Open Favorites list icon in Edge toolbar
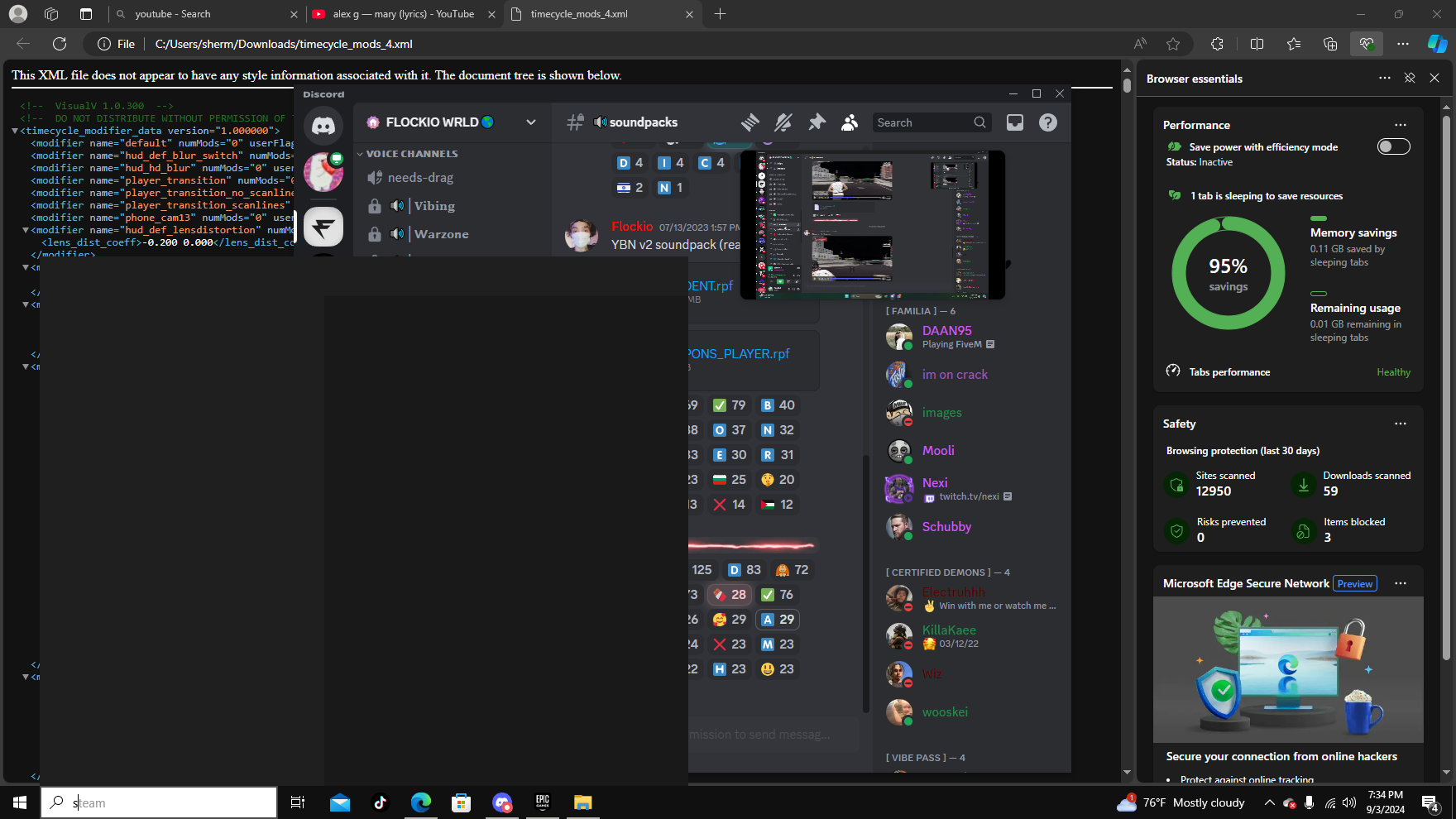The width and height of the screenshot is (1456, 819). (x=1294, y=44)
